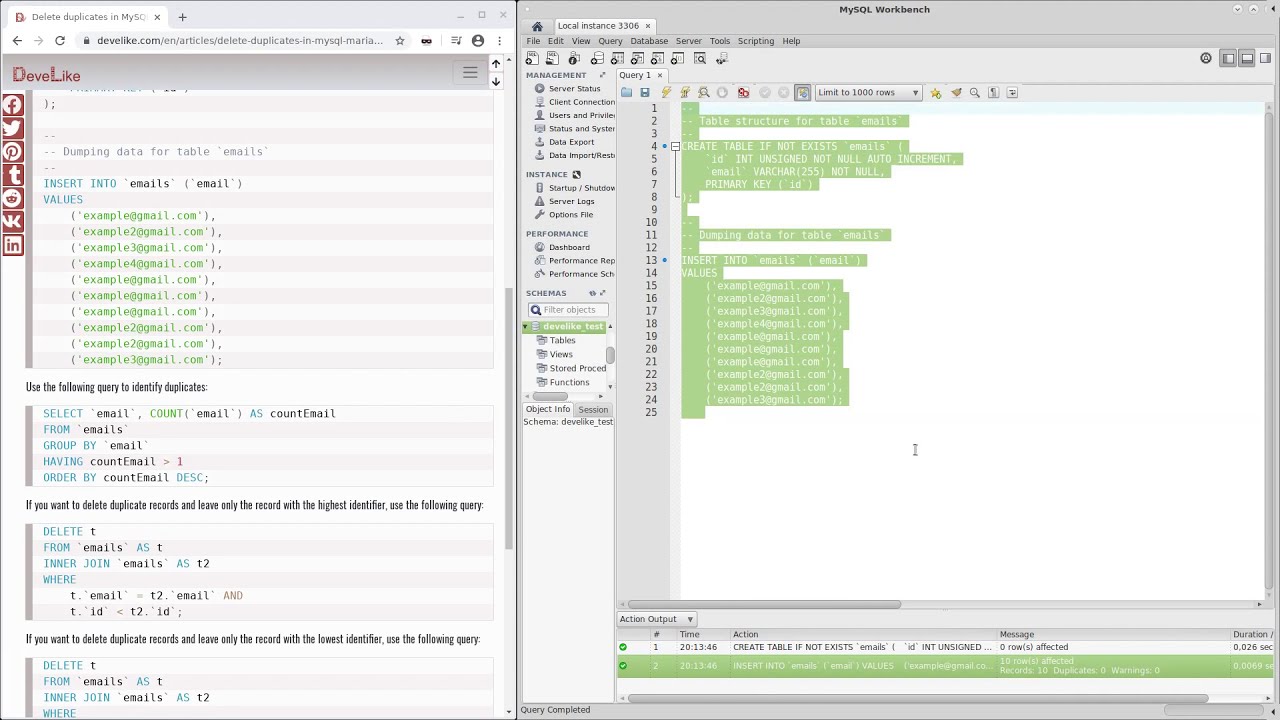Toggle invisible characters paragraph icon in query toolbar

pos(994,93)
